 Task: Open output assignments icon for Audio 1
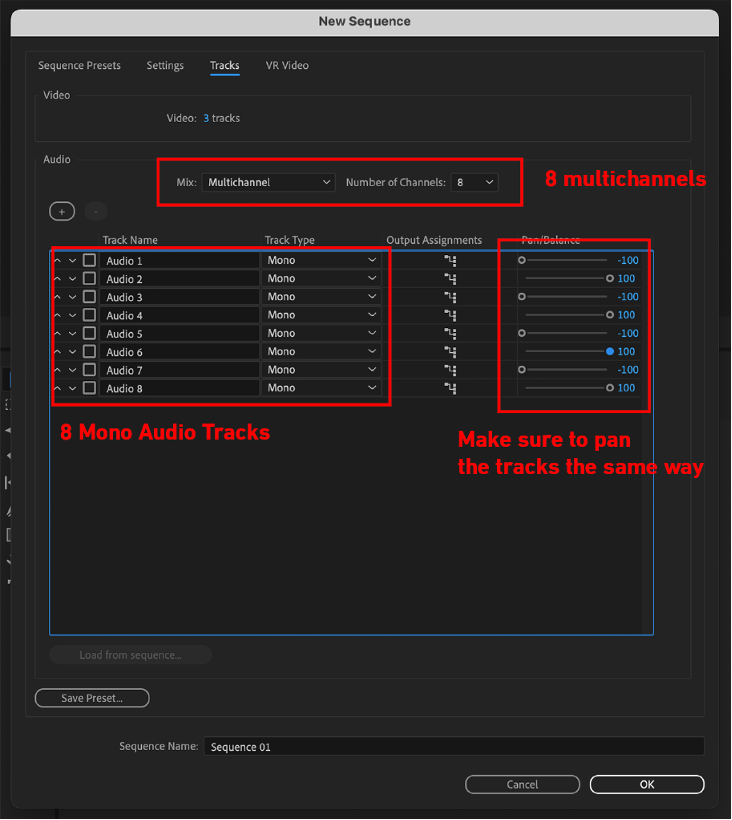tap(451, 261)
